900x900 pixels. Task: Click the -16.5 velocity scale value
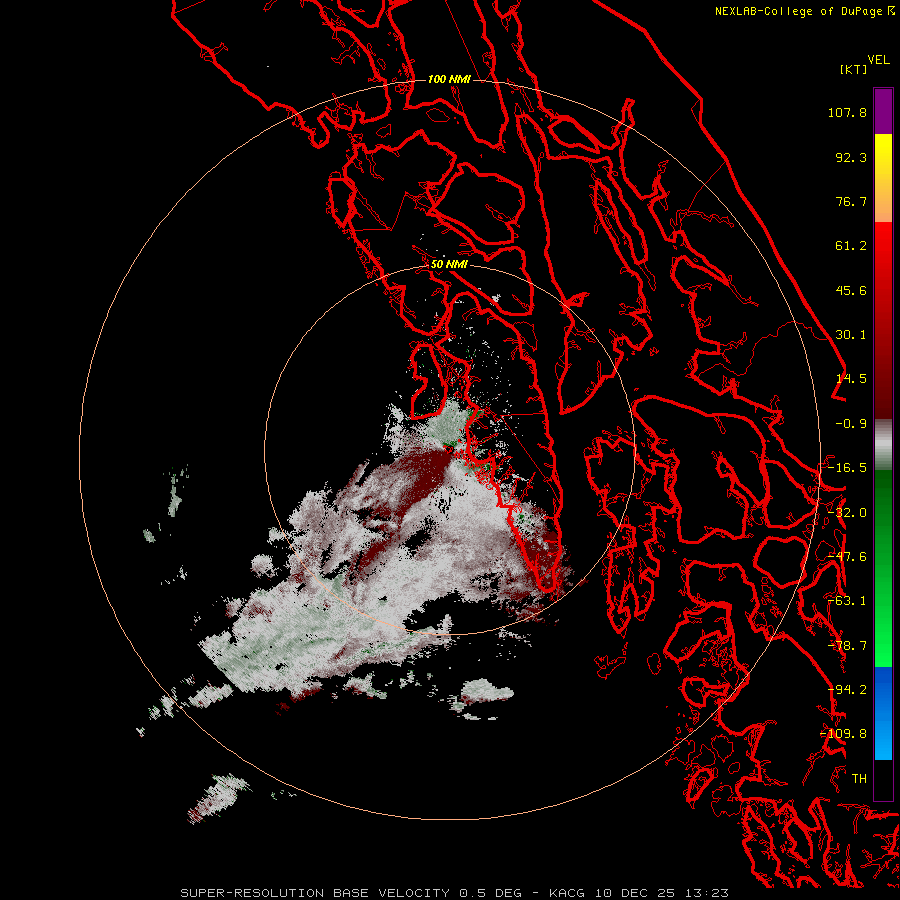tap(847, 468)
